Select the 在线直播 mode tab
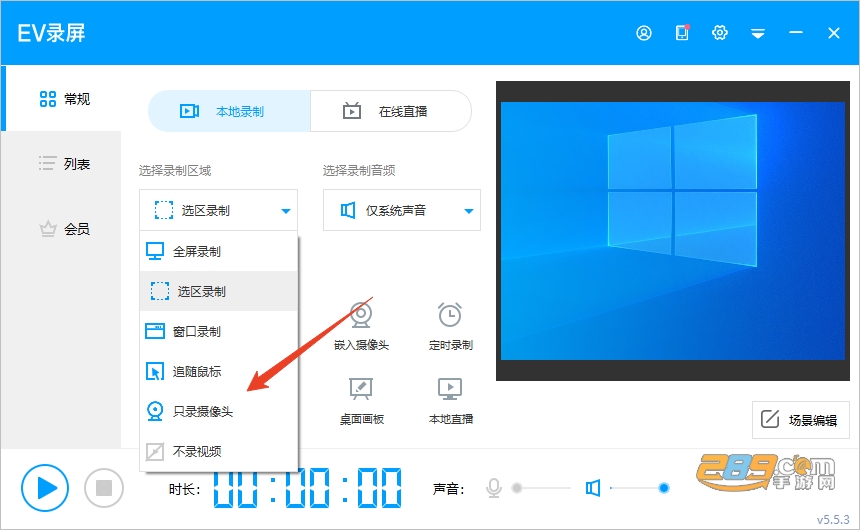 pyautogui.click(x=391, y=111)
